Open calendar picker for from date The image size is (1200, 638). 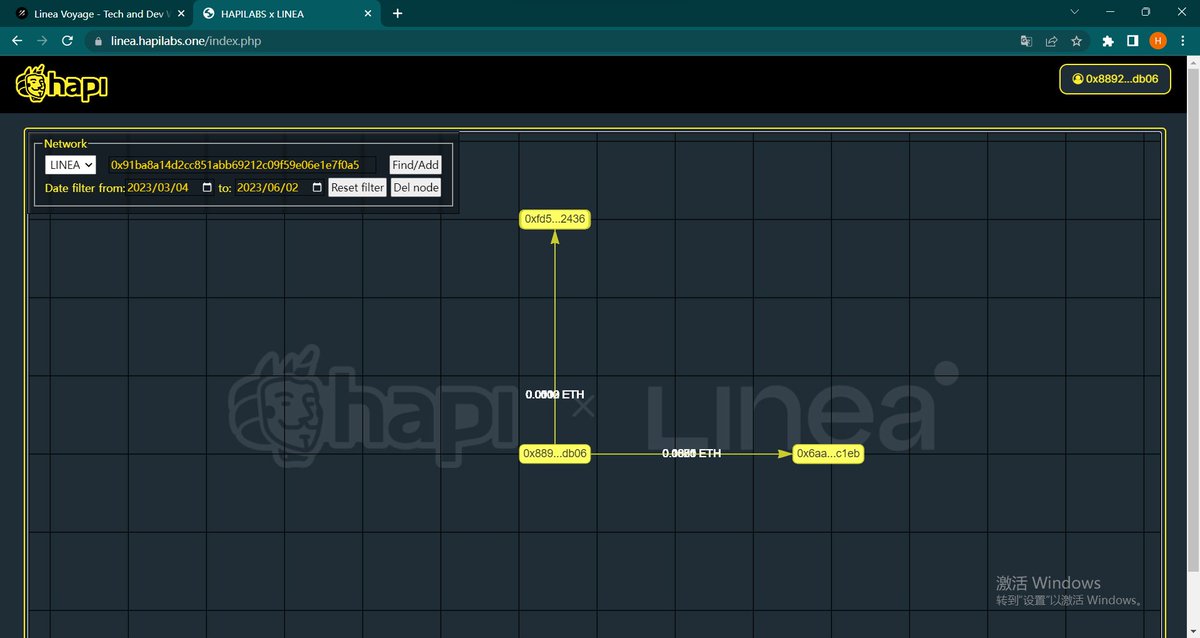pyautogui.click(x=208, y=188)
